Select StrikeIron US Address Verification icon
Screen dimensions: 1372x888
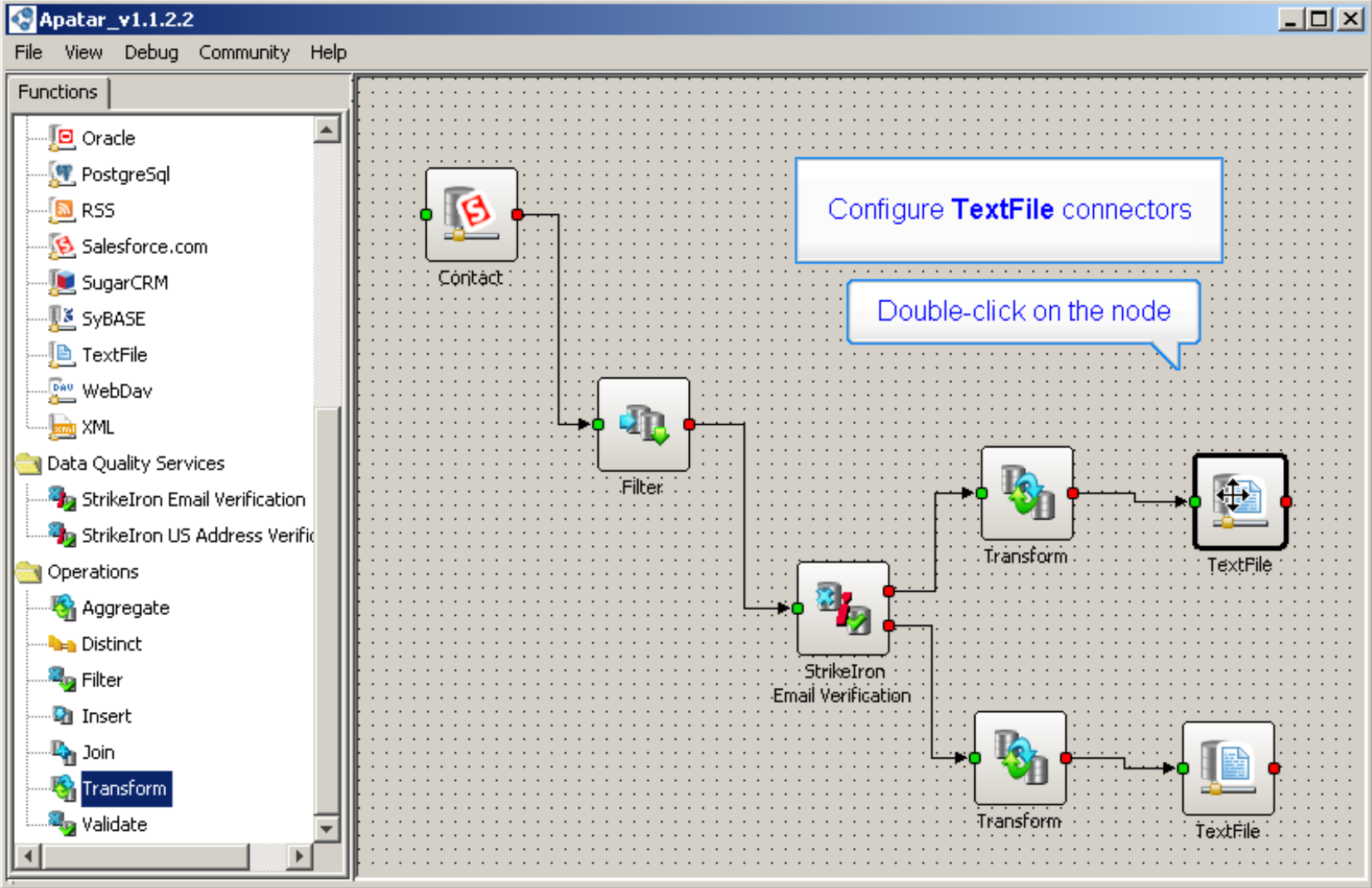coord(62,535)
